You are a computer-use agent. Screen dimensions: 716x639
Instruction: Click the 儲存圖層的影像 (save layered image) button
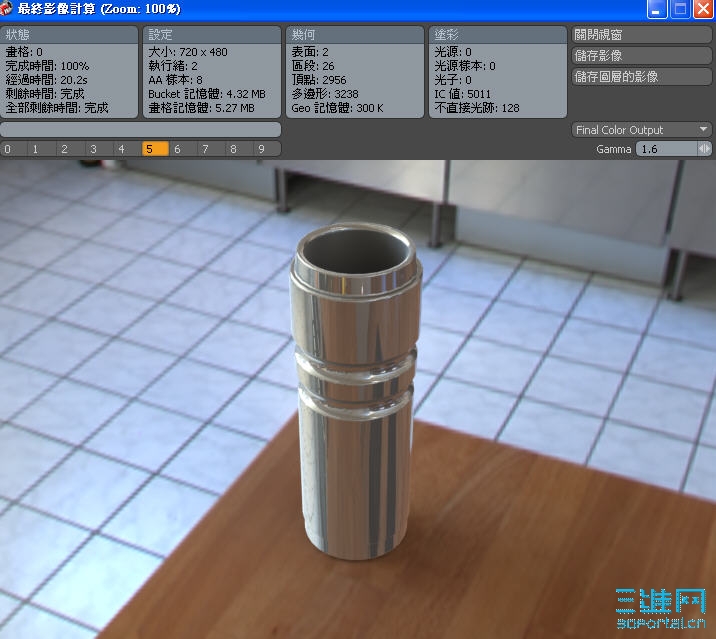(x=642, y=77)
